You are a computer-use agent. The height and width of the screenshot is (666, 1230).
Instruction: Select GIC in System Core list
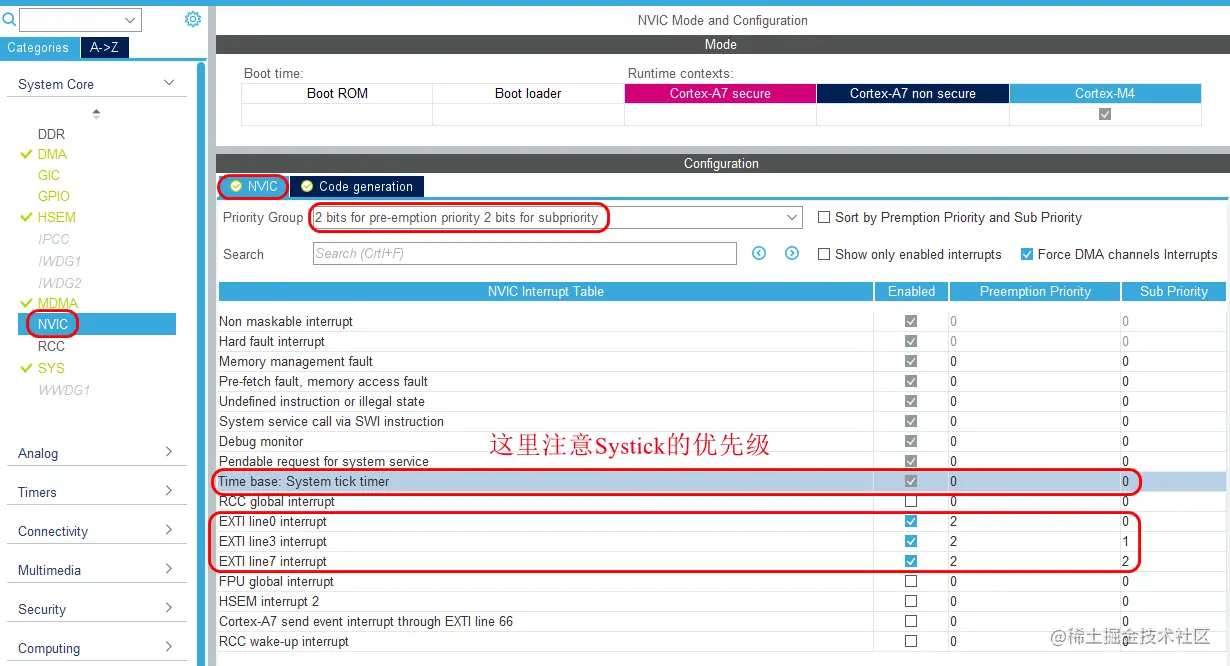[49, 175]
